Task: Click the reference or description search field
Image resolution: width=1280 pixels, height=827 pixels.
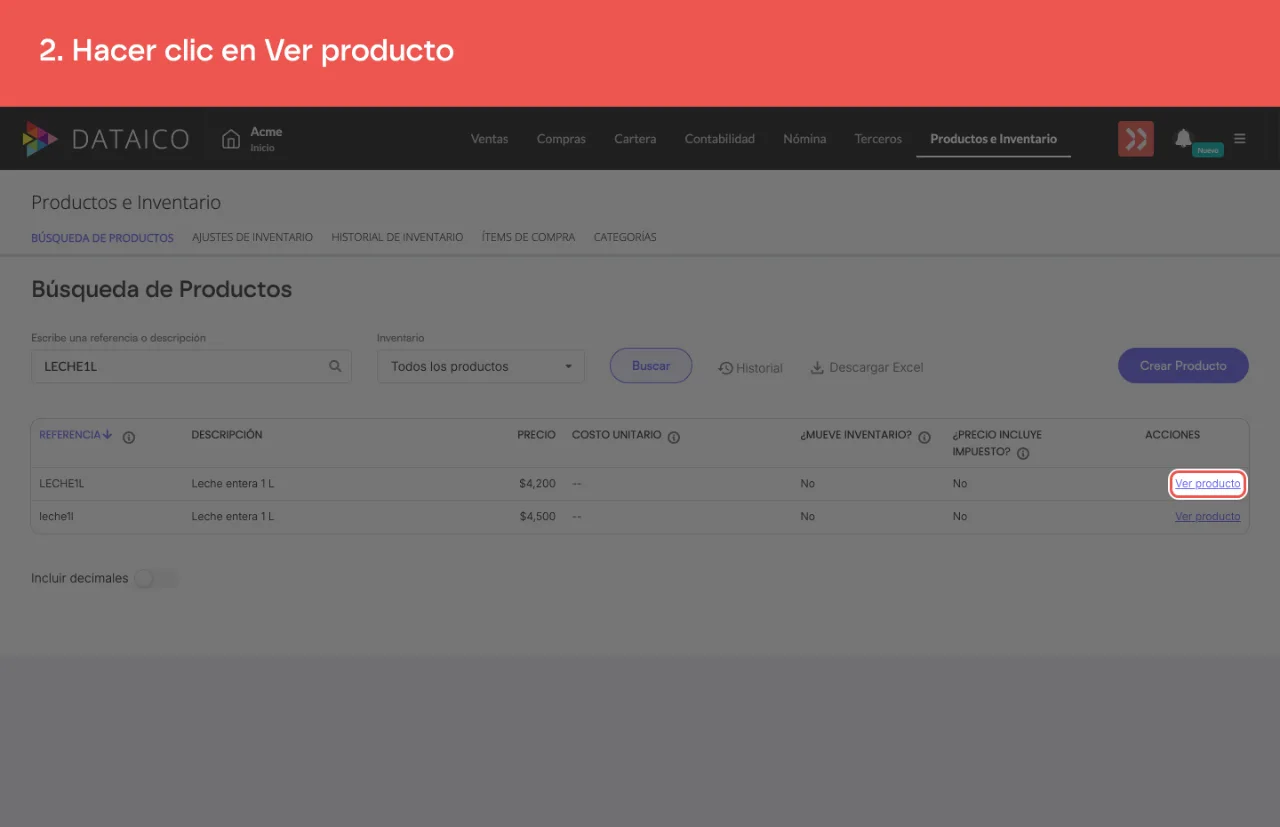Action: pyautogui.click(x=191, y=366)
